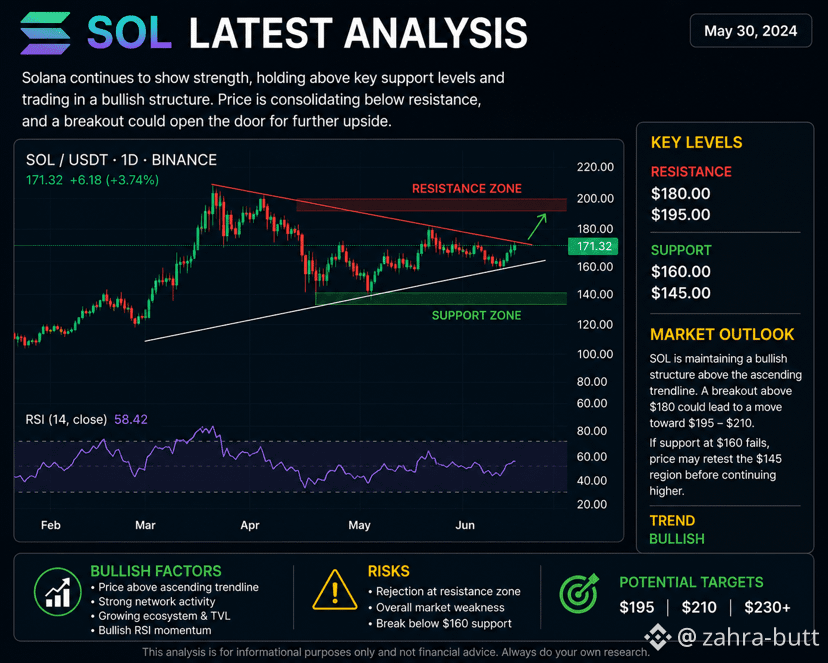Click the 160.00 price axis label
This screenshot has height=663, width=828.
(595, 267)
